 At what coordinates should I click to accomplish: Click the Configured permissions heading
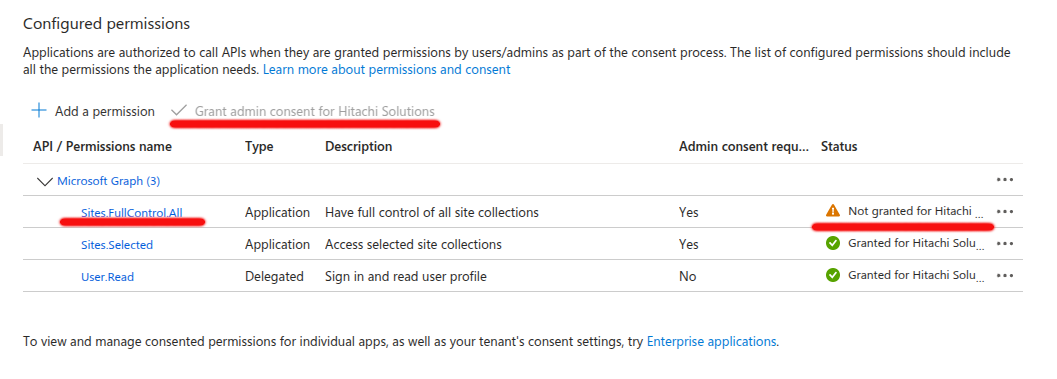pos(107,24)
